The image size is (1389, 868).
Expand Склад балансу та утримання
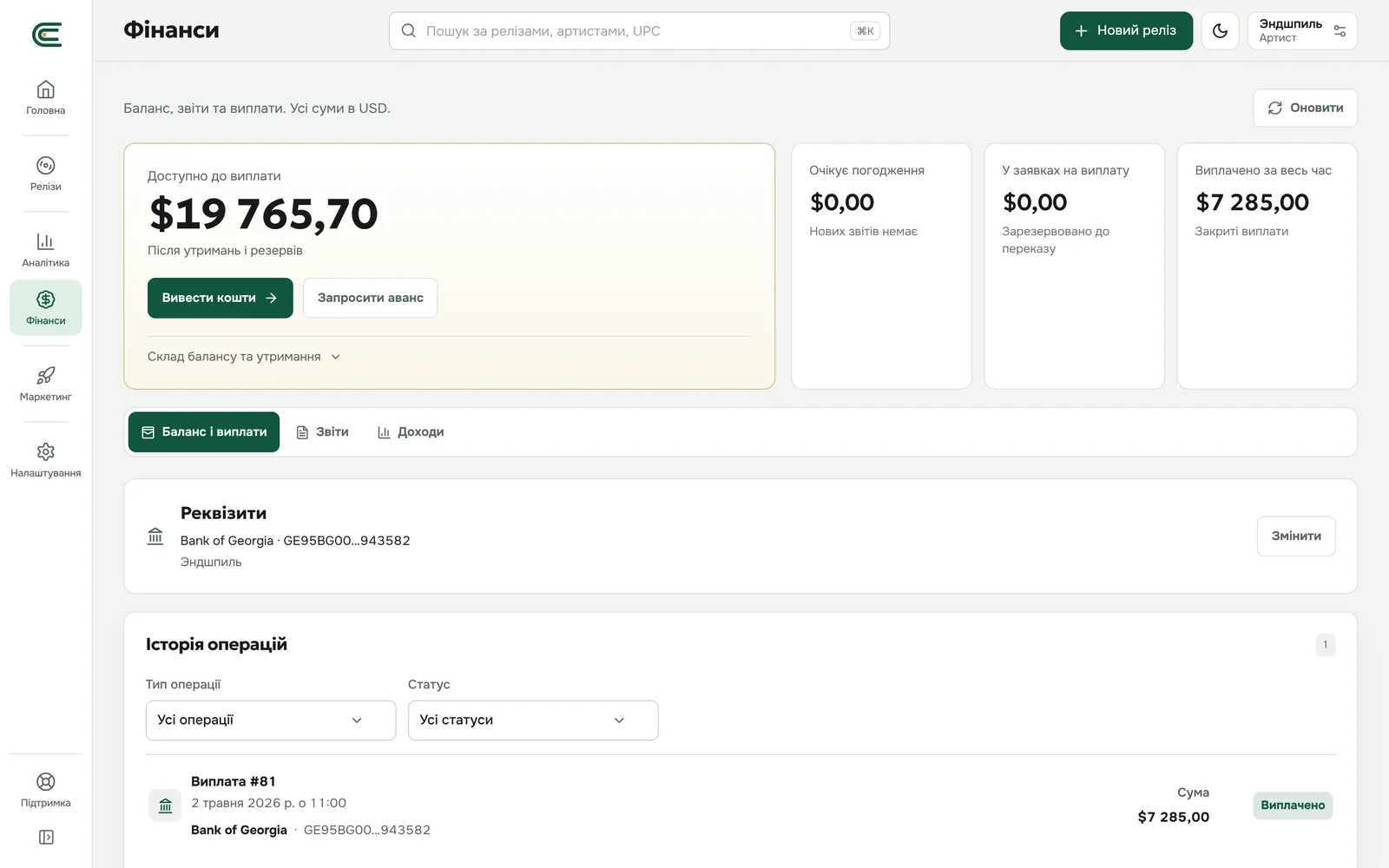click(244, 357)
